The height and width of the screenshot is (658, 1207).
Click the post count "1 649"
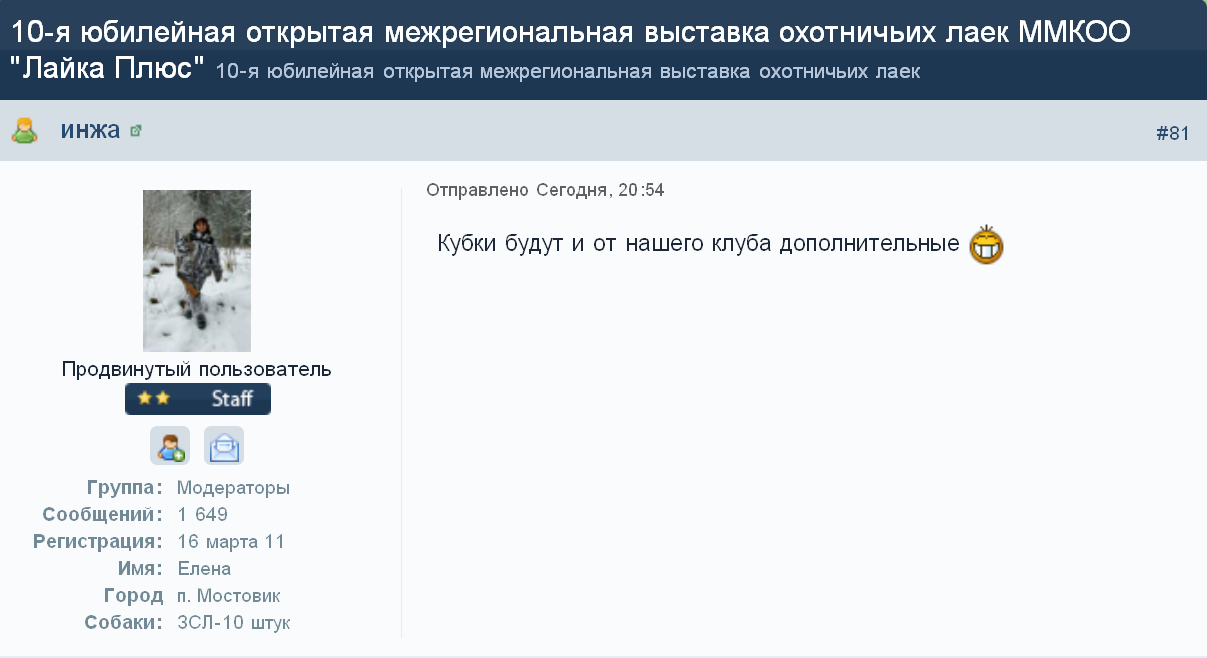point(203,515)
